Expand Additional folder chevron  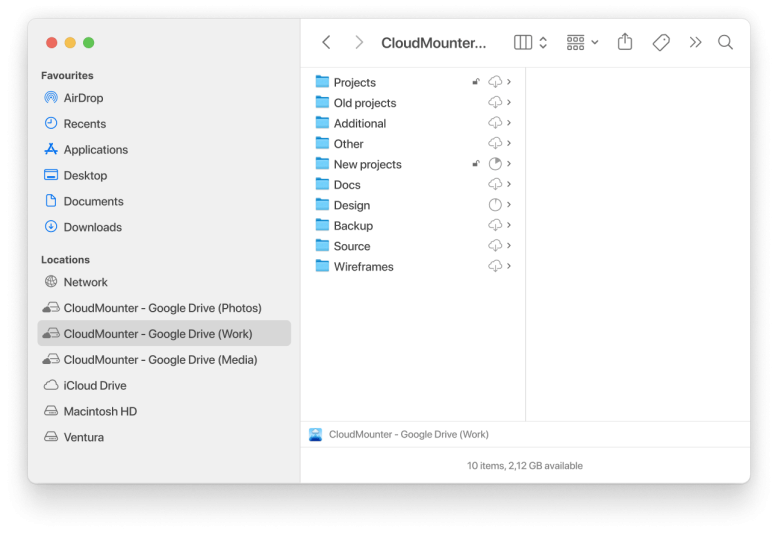509,123
